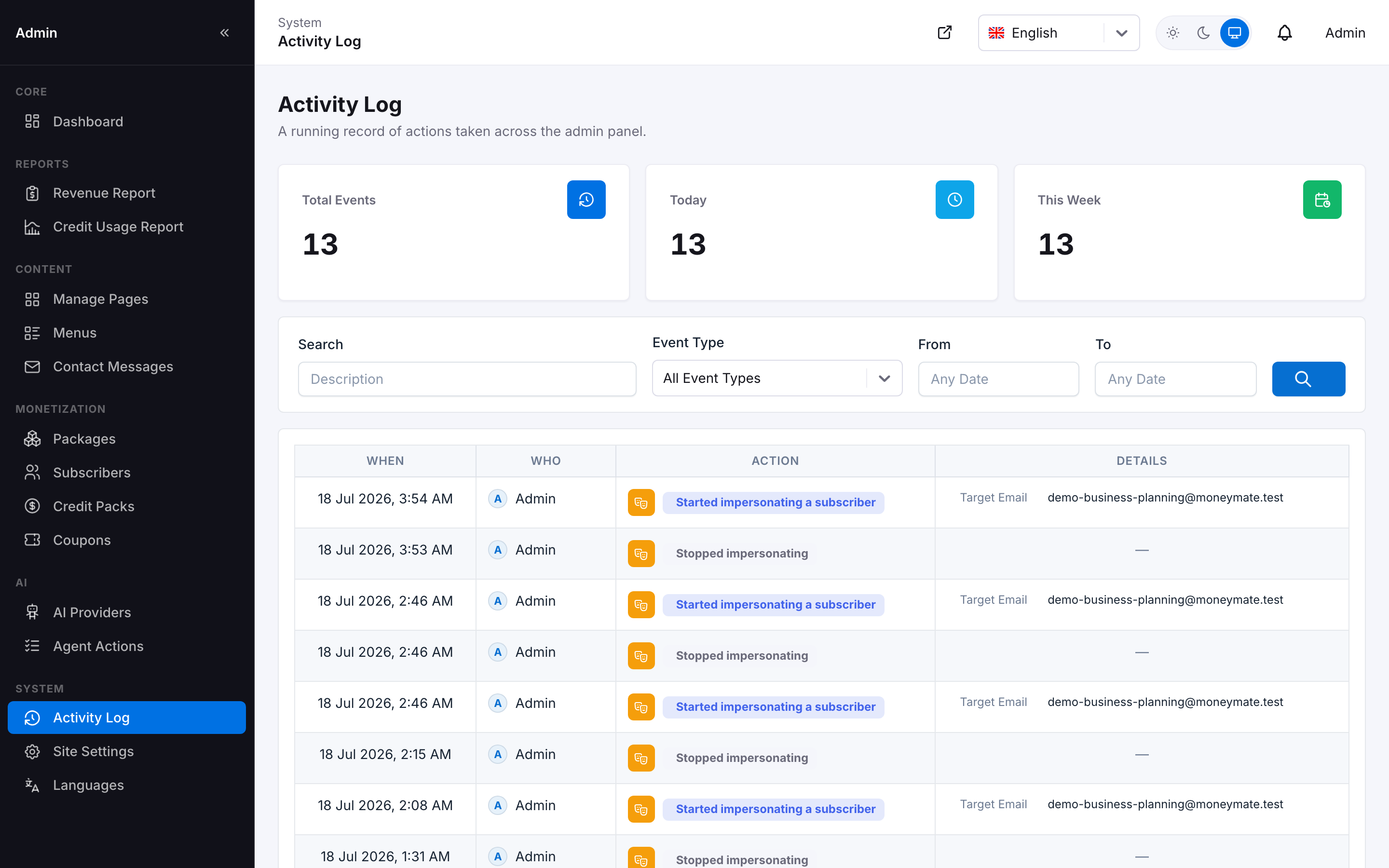The height and width of the screenshot is (868, 1389).
Task: Click the WHO column header
Action: 545,461
